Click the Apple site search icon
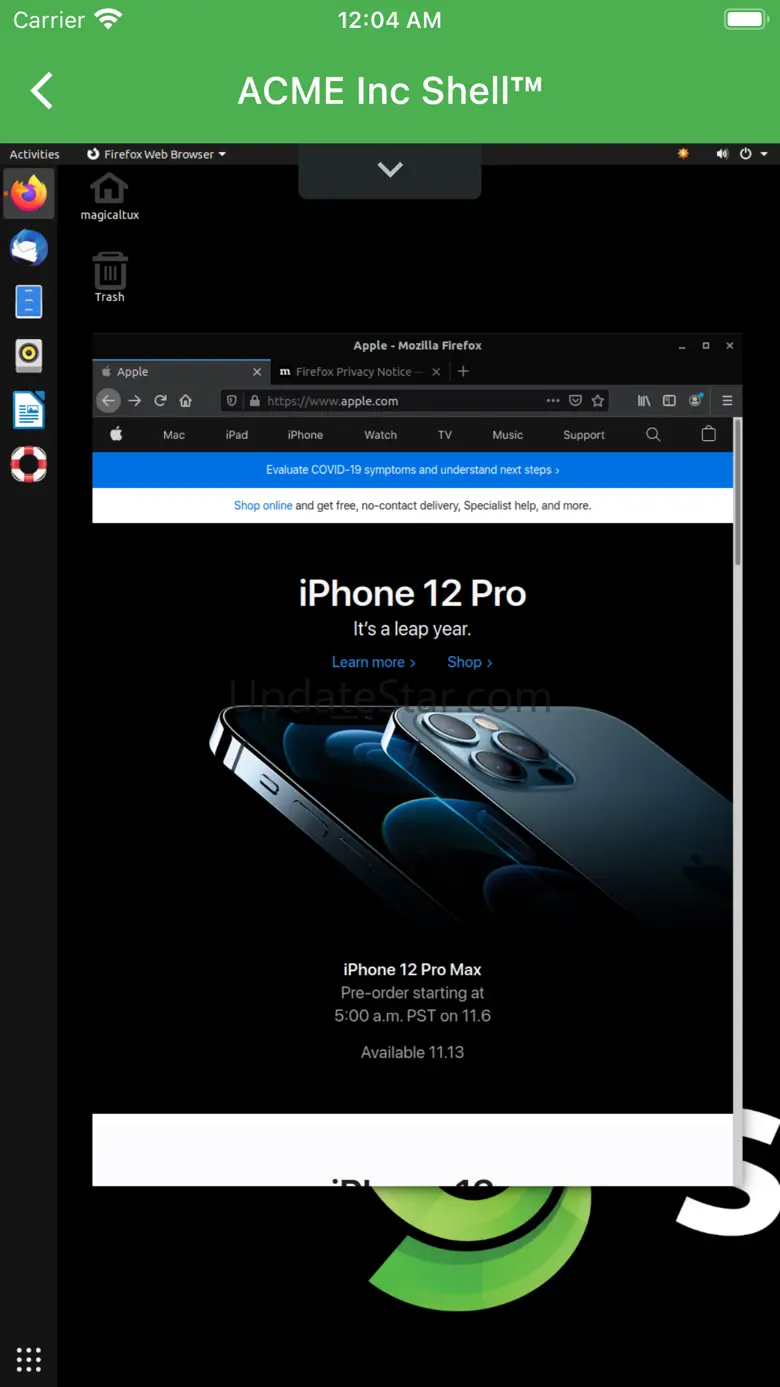Screen dimensions: 780x1387 pyautogui.click(x=653, y=434)
